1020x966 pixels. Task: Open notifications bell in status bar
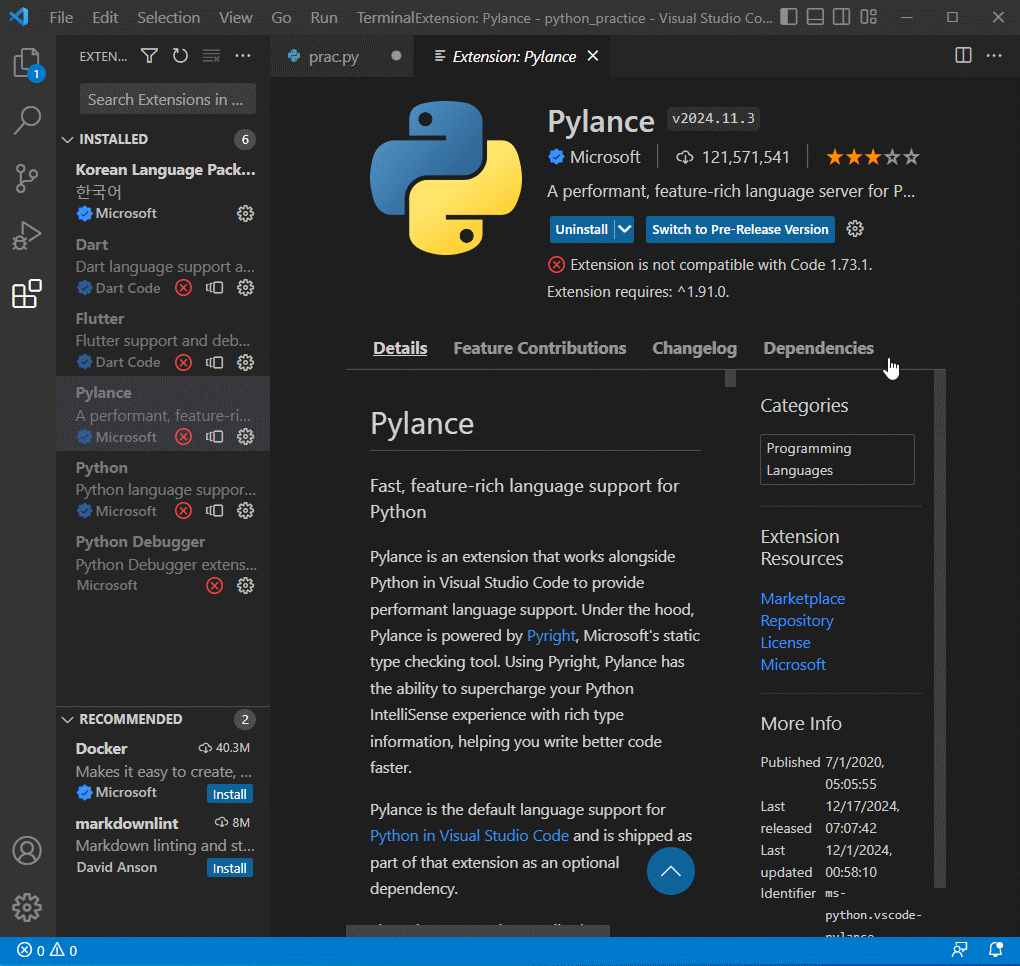pos(995,950)
